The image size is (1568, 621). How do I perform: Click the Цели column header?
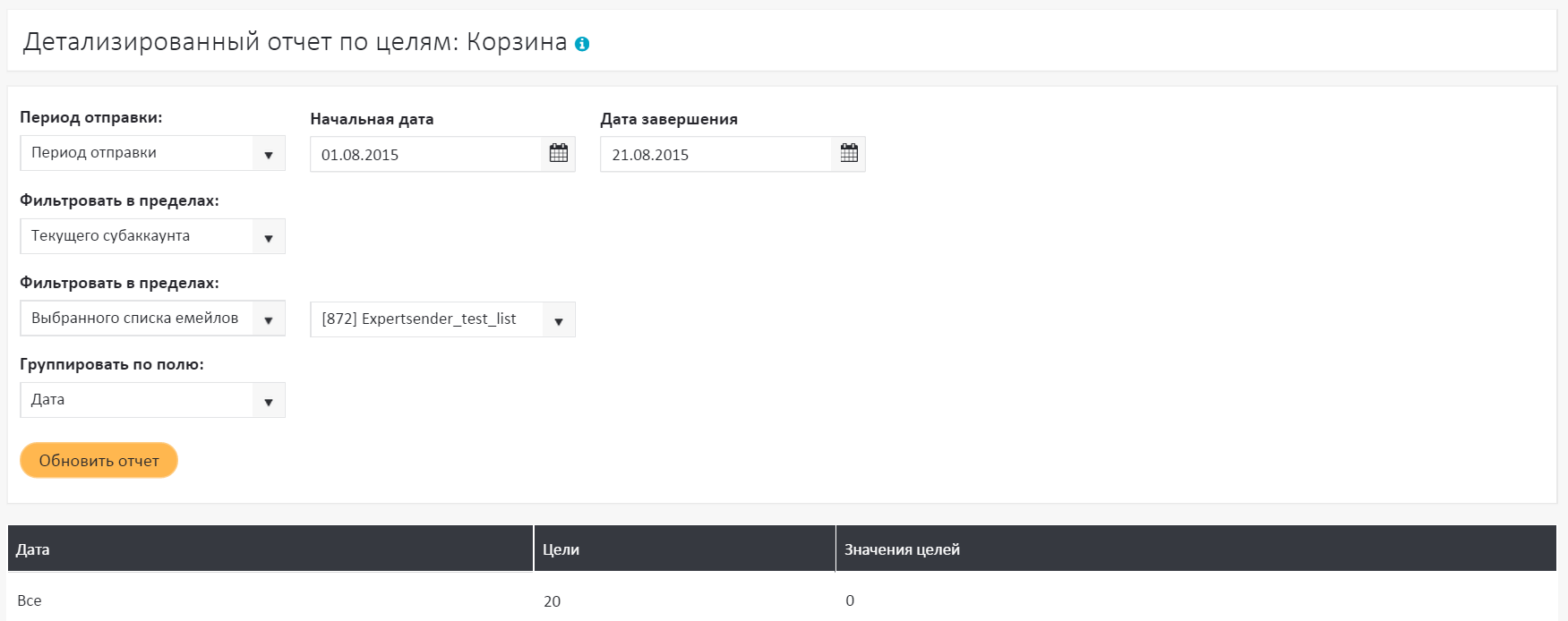[561, 549]
